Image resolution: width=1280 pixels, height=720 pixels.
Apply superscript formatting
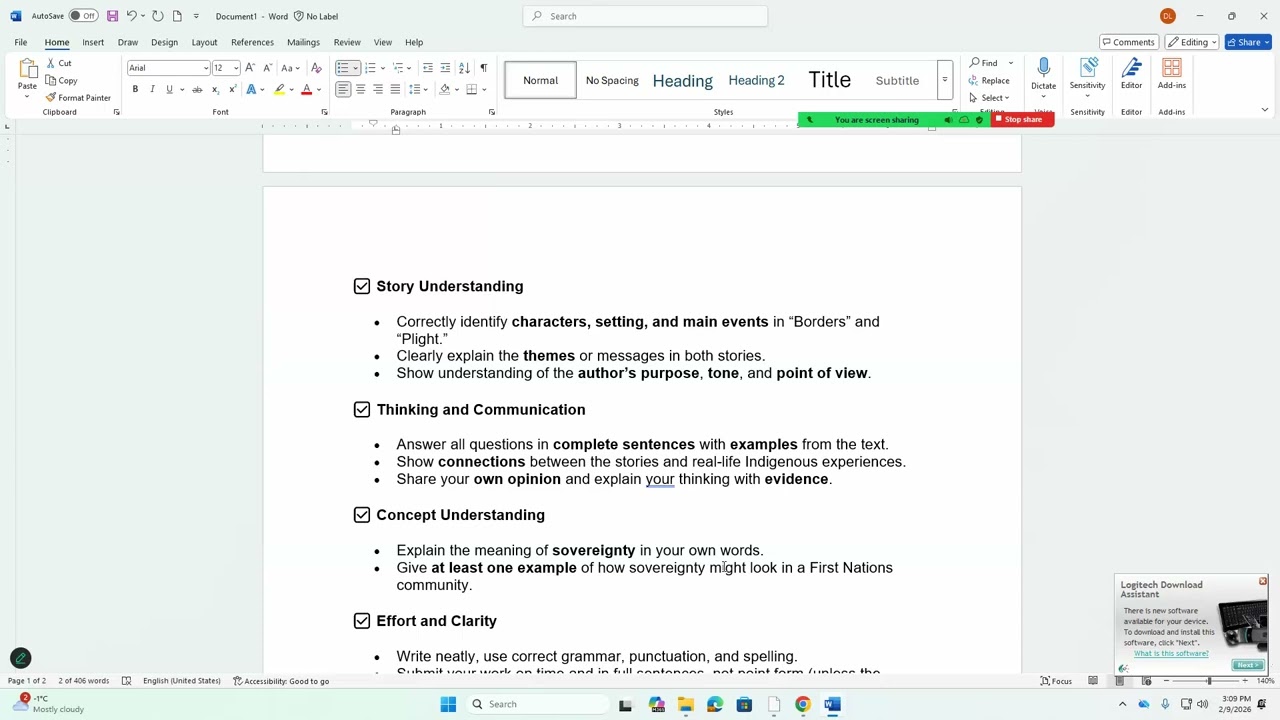(232, 89)
